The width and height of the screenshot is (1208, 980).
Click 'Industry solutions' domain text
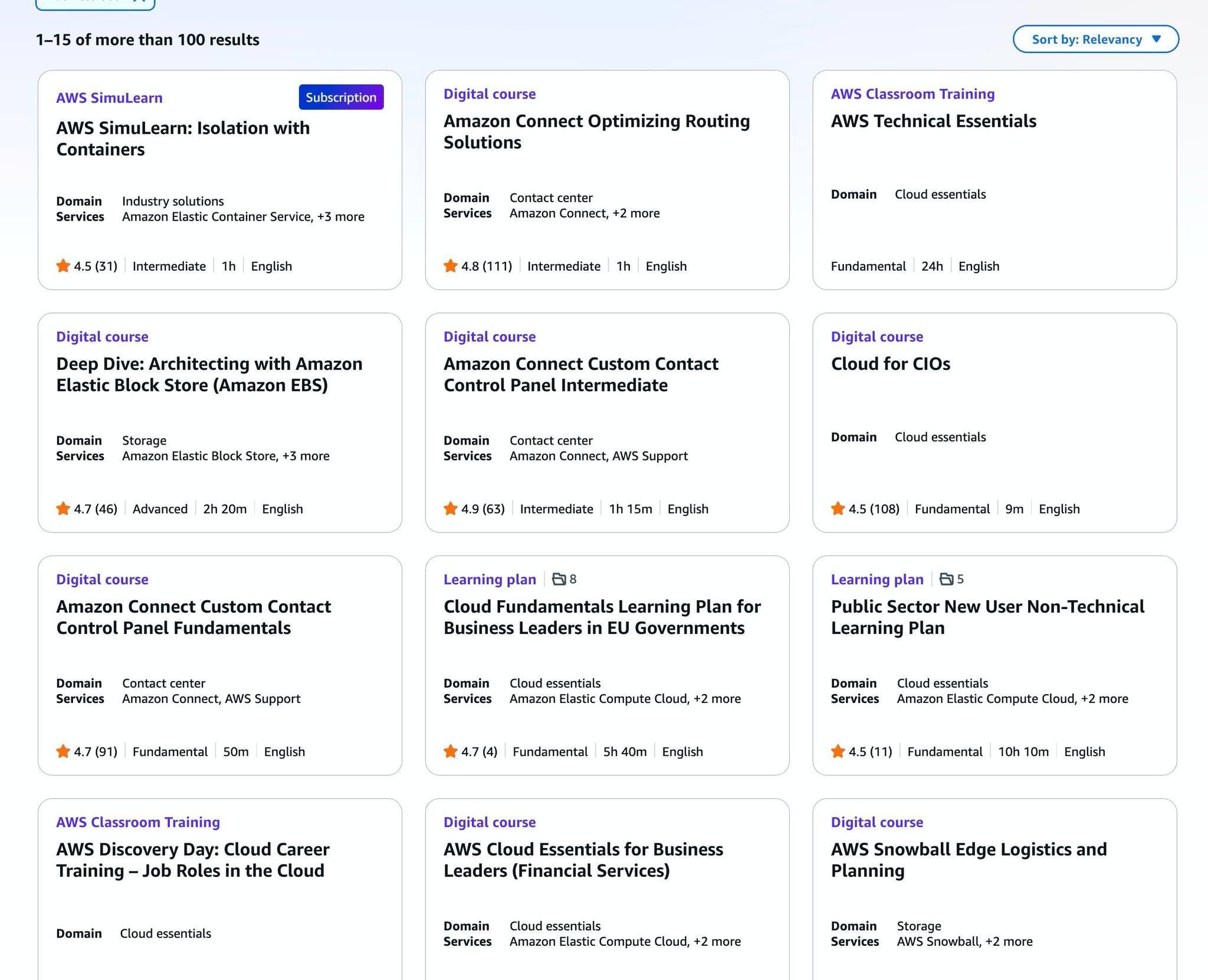pyautogui.click(x=173, y=202)
